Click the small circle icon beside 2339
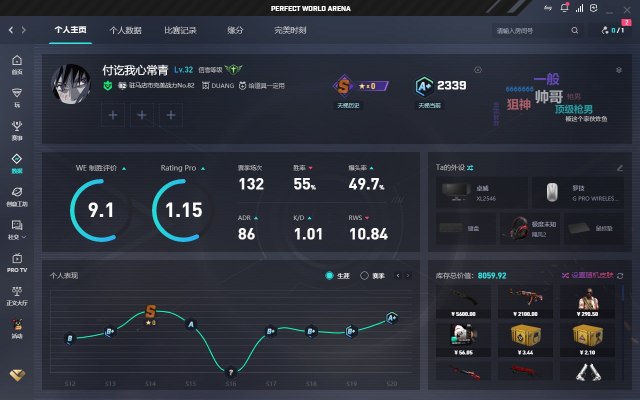This screenshot has height=400, width=640. (478, 70)
